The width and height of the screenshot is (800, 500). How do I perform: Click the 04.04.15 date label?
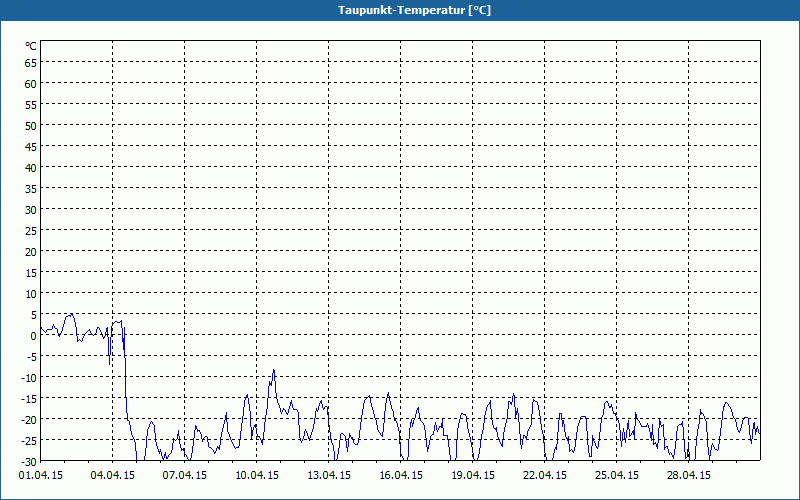[x=113, y=476]
